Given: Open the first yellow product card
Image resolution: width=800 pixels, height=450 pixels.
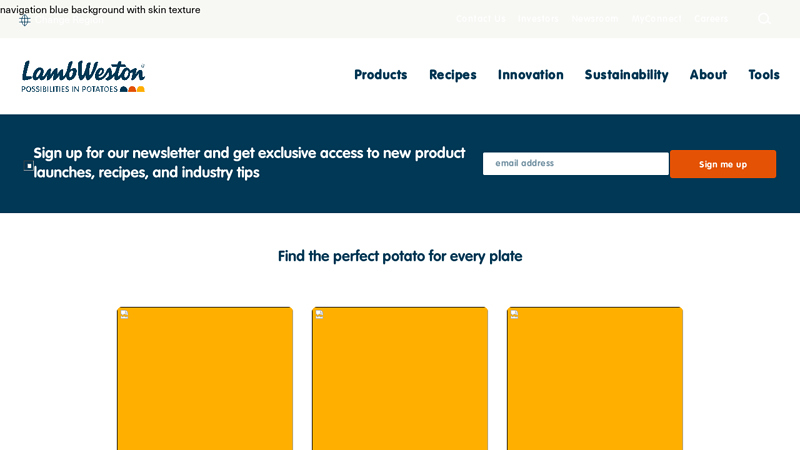Looking at the screenshot, I should click(x=205, y=380).
